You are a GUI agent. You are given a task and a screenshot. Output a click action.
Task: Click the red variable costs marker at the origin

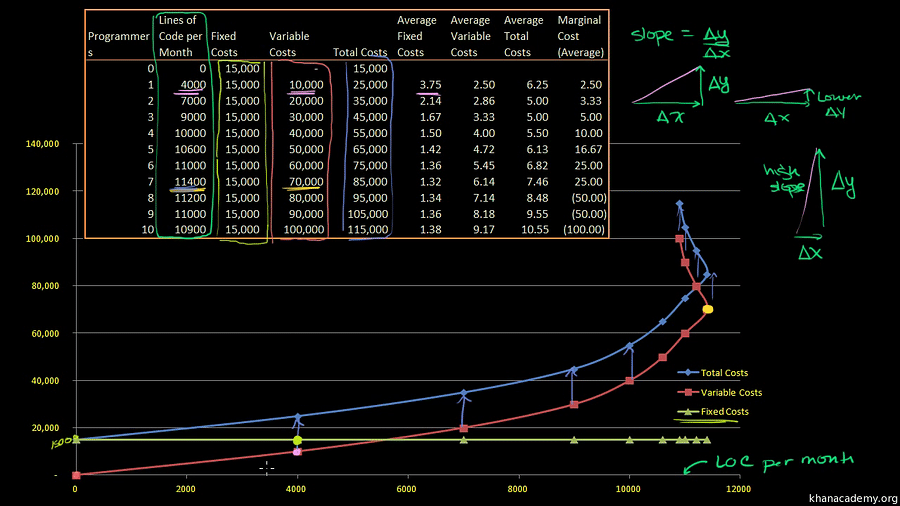76,475
